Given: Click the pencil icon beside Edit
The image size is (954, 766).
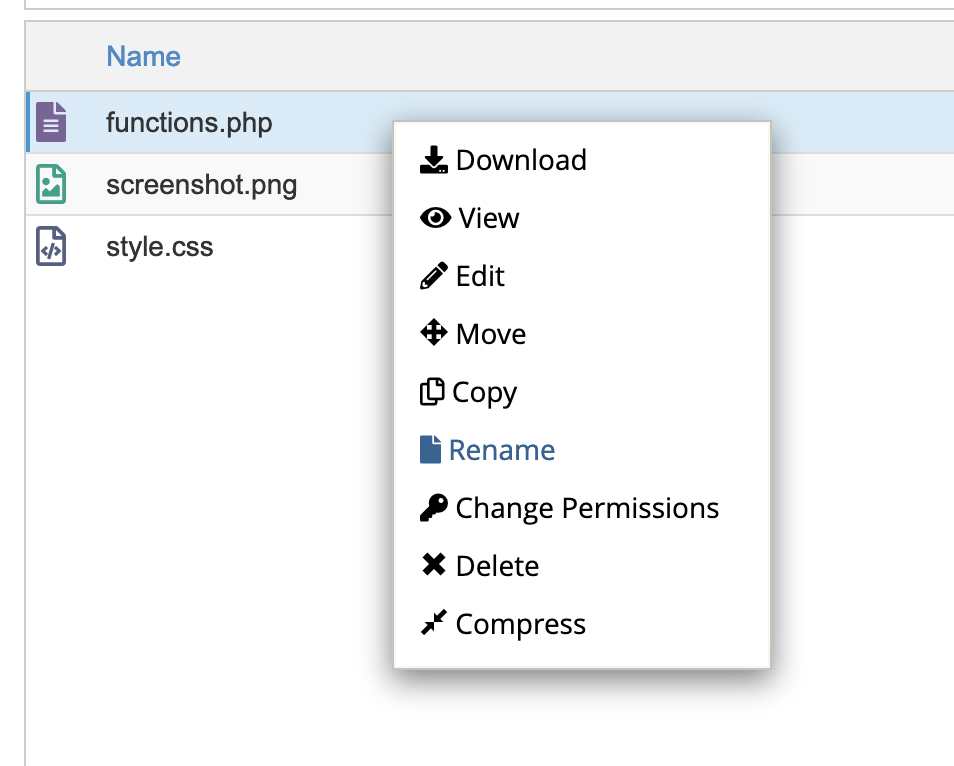Looking at the screenshot, I should tap(434, 276).
